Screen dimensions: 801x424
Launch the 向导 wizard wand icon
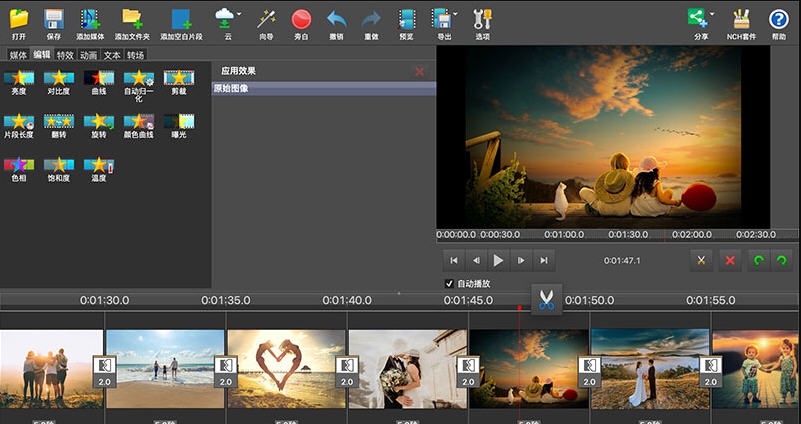pos(266,19)
